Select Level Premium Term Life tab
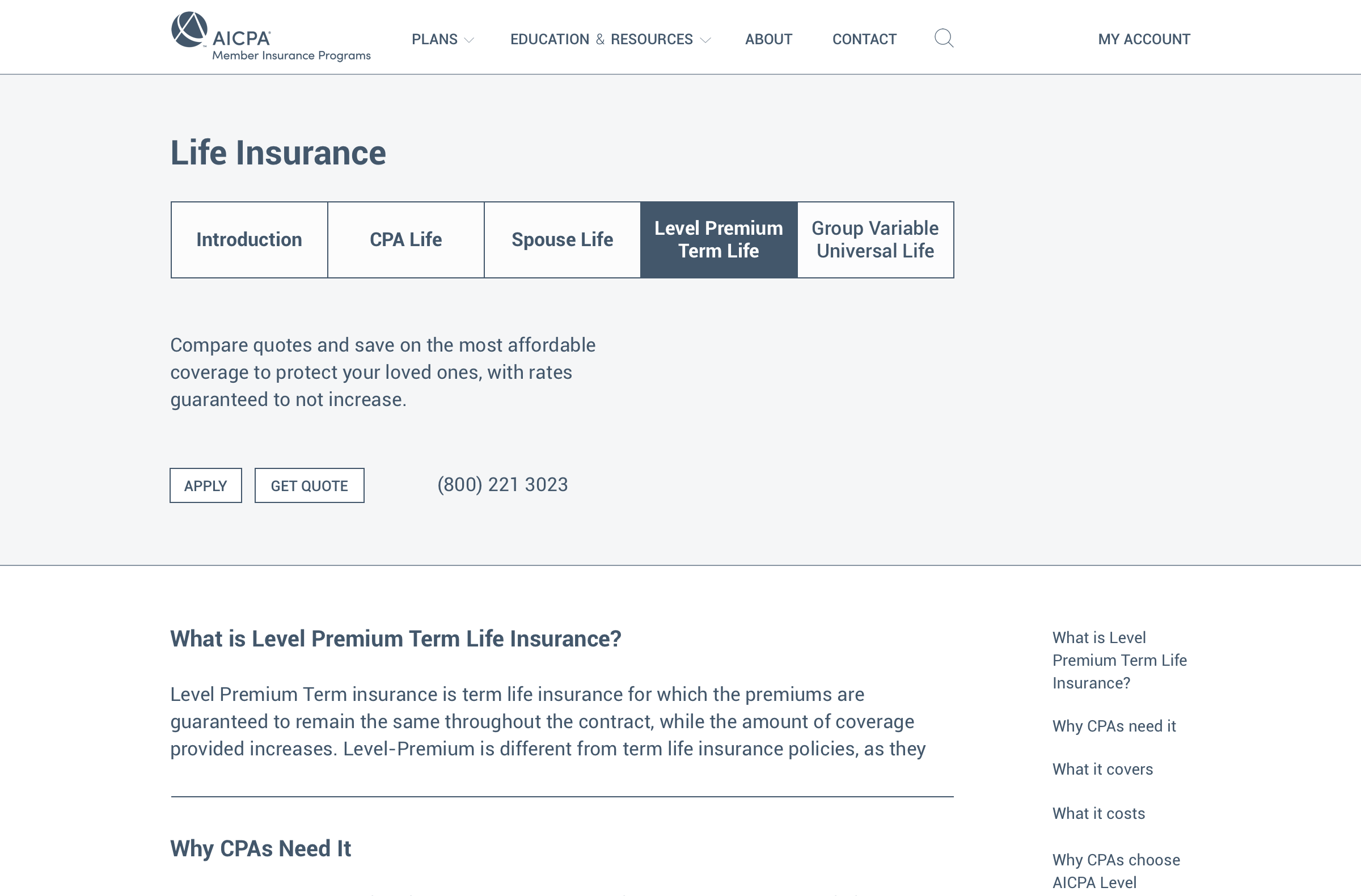 tap(718, 239)
